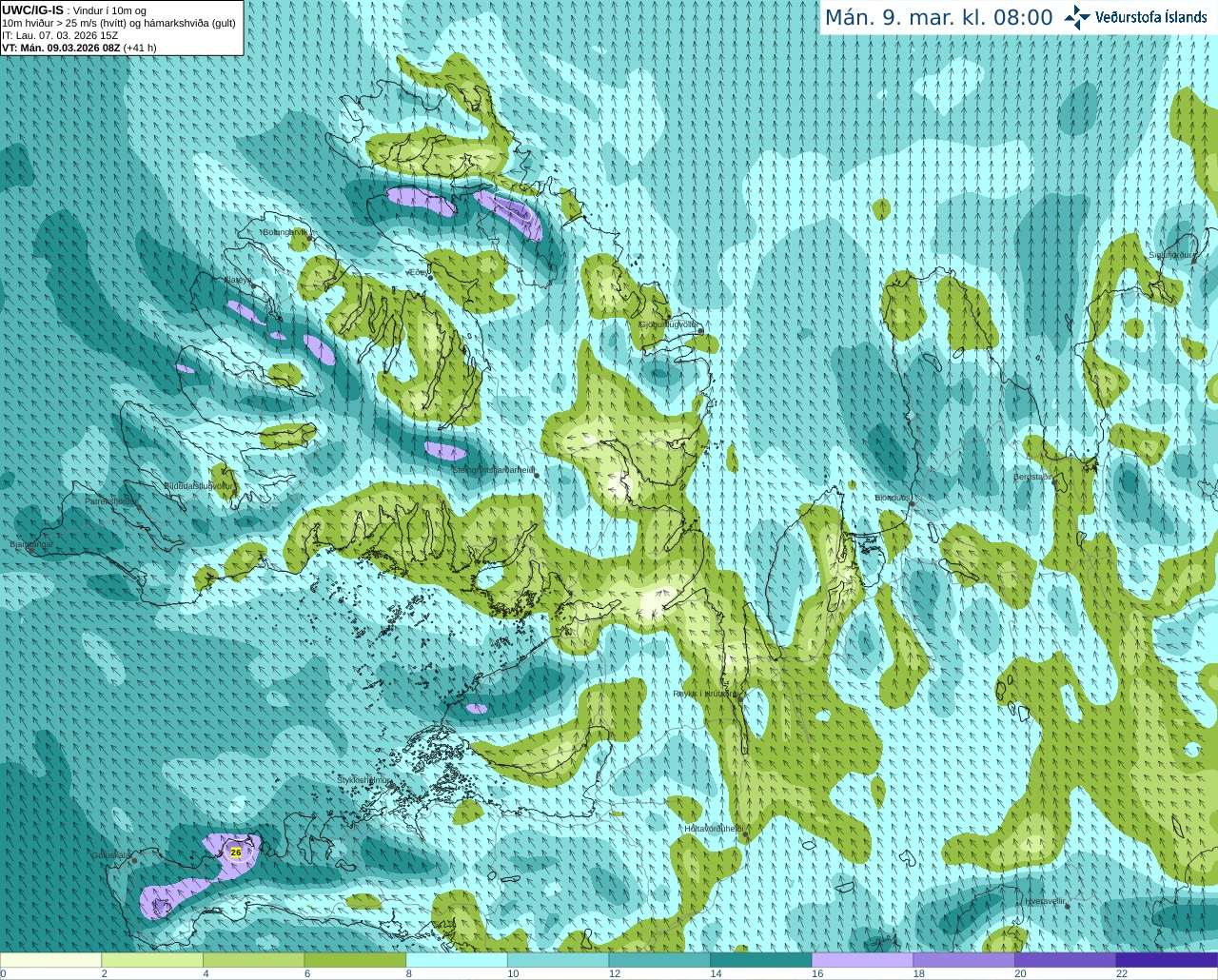Click the Stykkishólmur station label
This screenshot has height=980, width=1218.
coord(363,780)
